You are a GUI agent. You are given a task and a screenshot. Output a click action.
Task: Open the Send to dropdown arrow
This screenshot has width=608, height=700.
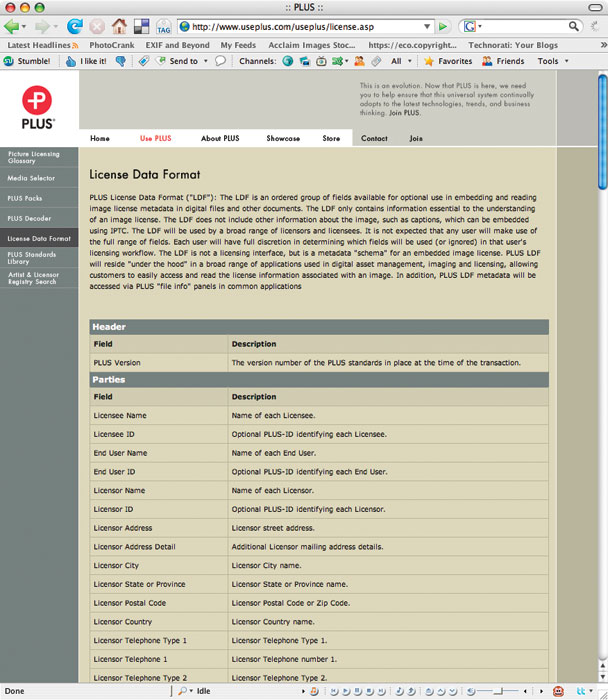[206, 61]
